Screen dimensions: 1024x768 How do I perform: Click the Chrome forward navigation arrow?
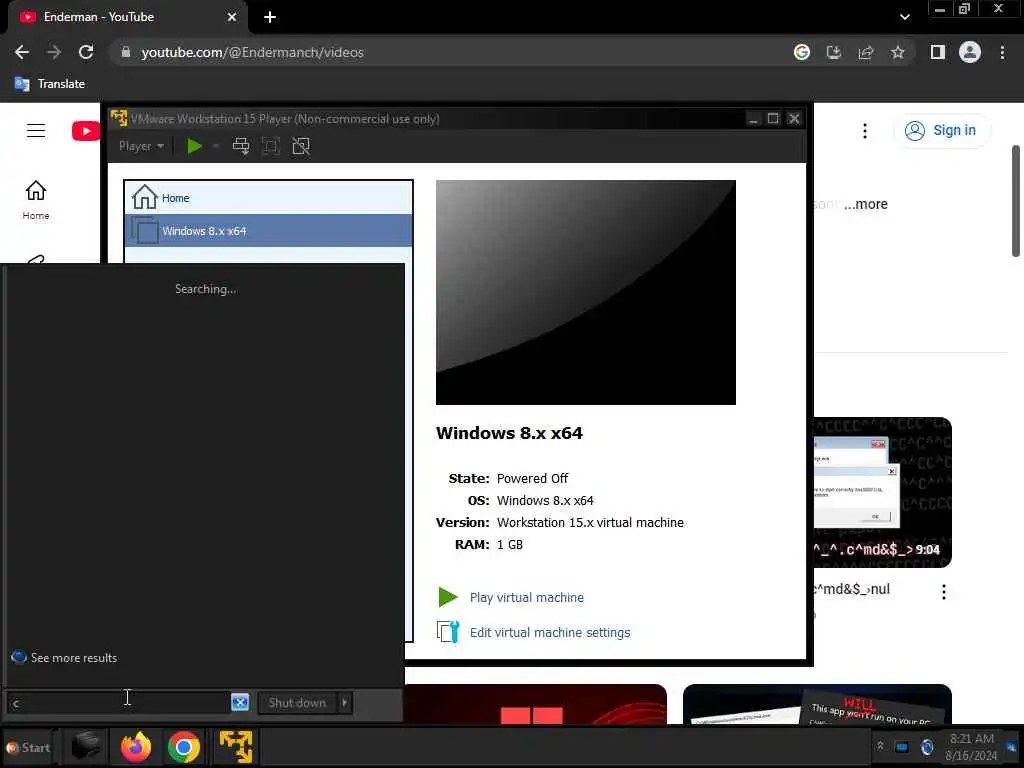point(54,52)
